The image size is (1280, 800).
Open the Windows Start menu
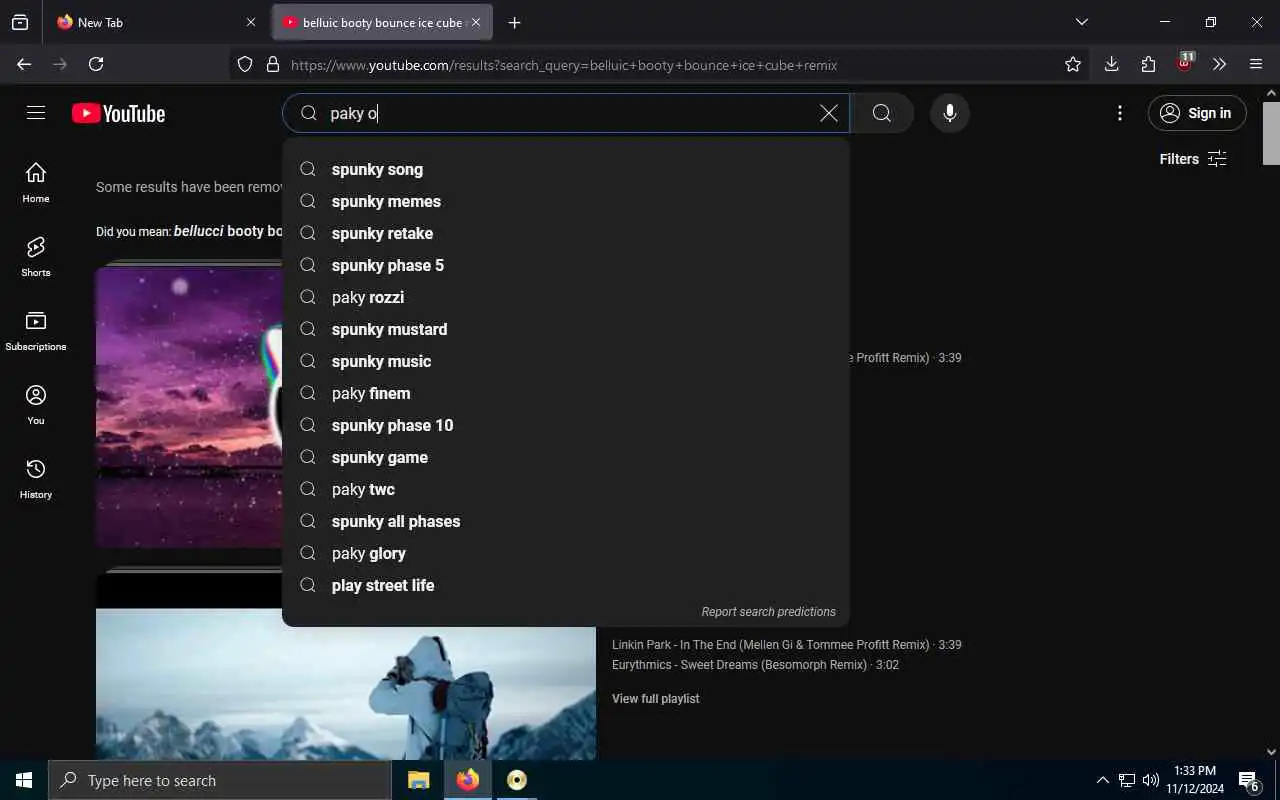tap(24, 780)
